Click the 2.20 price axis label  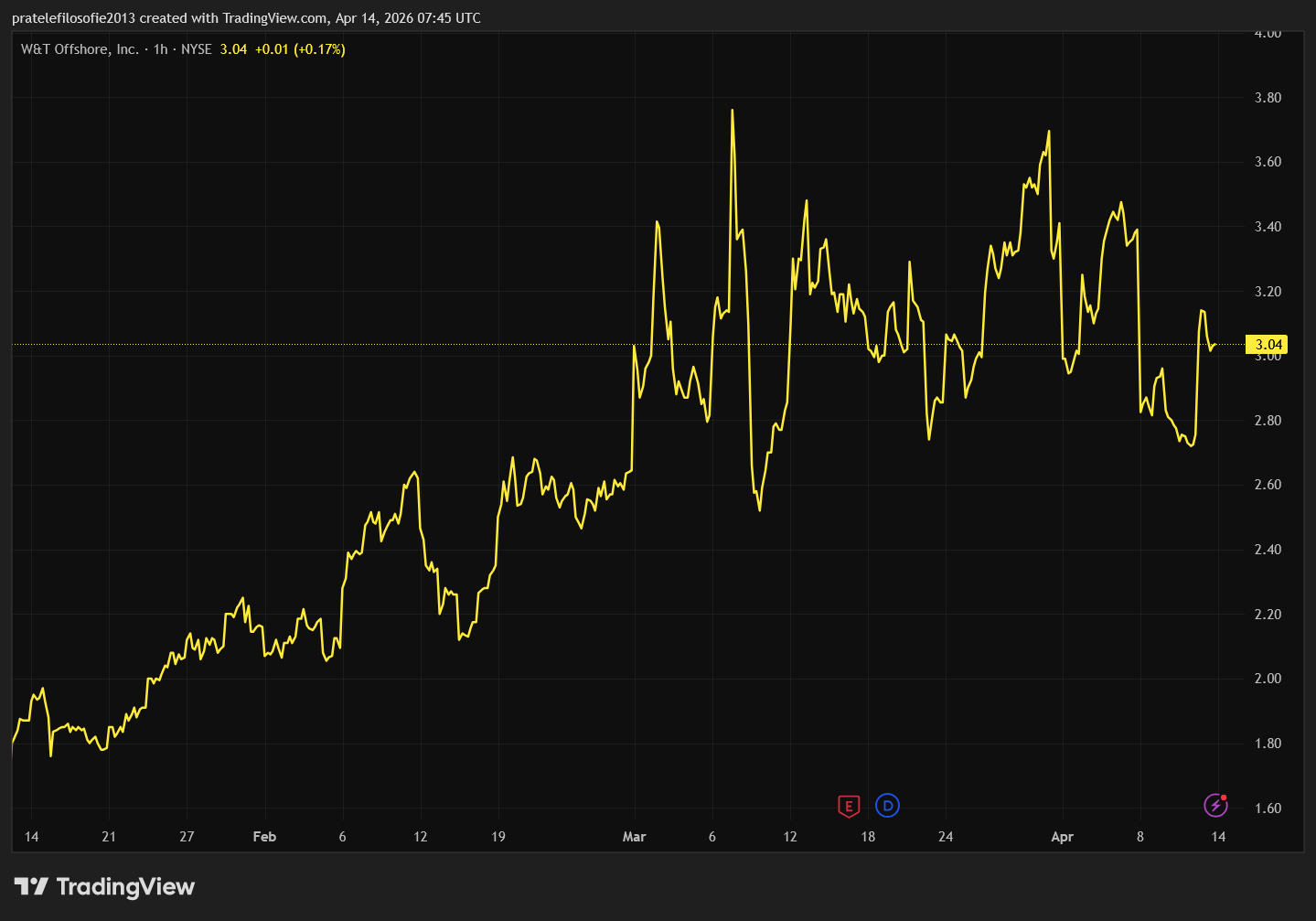pyautogui.click(x=1268, y=615)
